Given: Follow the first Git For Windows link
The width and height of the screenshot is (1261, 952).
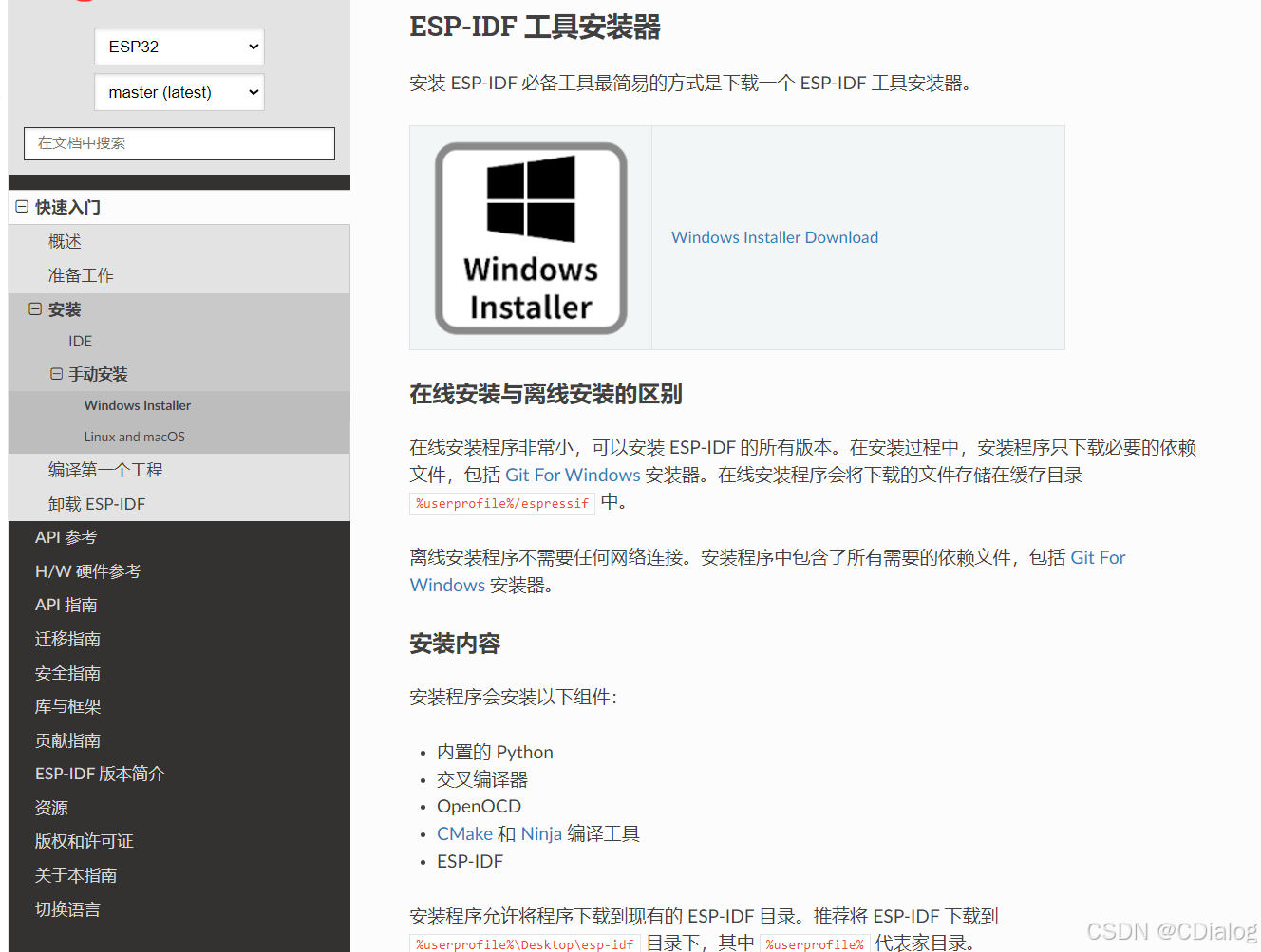Looking at the screenshot, I should 573,475.
